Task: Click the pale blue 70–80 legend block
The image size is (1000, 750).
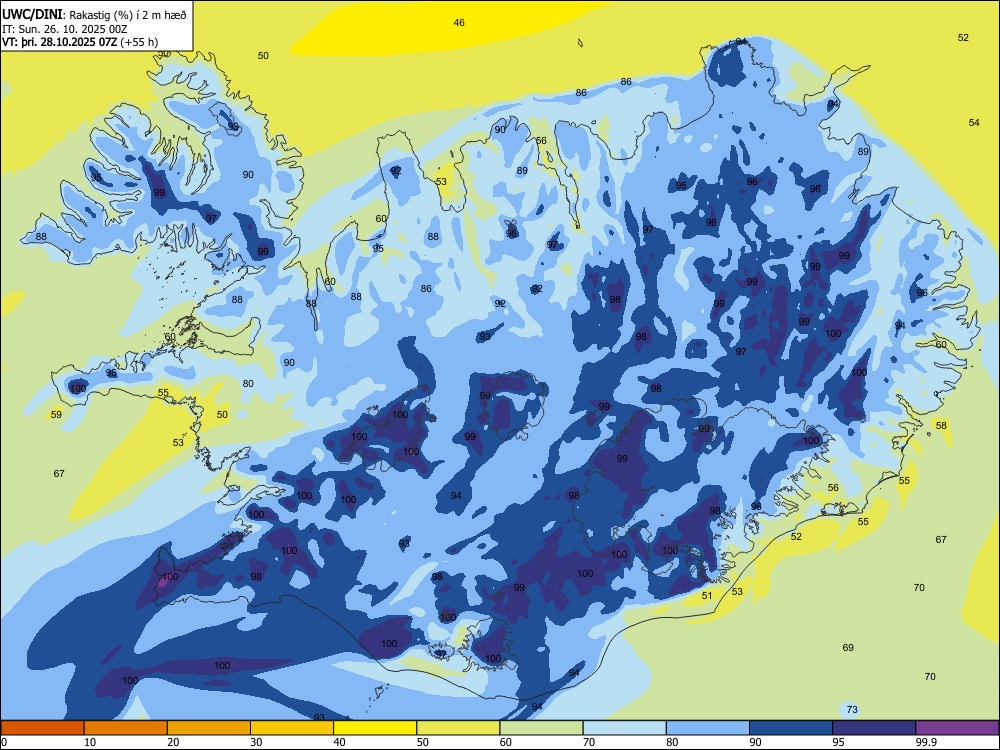Action: tap(624, 728)
